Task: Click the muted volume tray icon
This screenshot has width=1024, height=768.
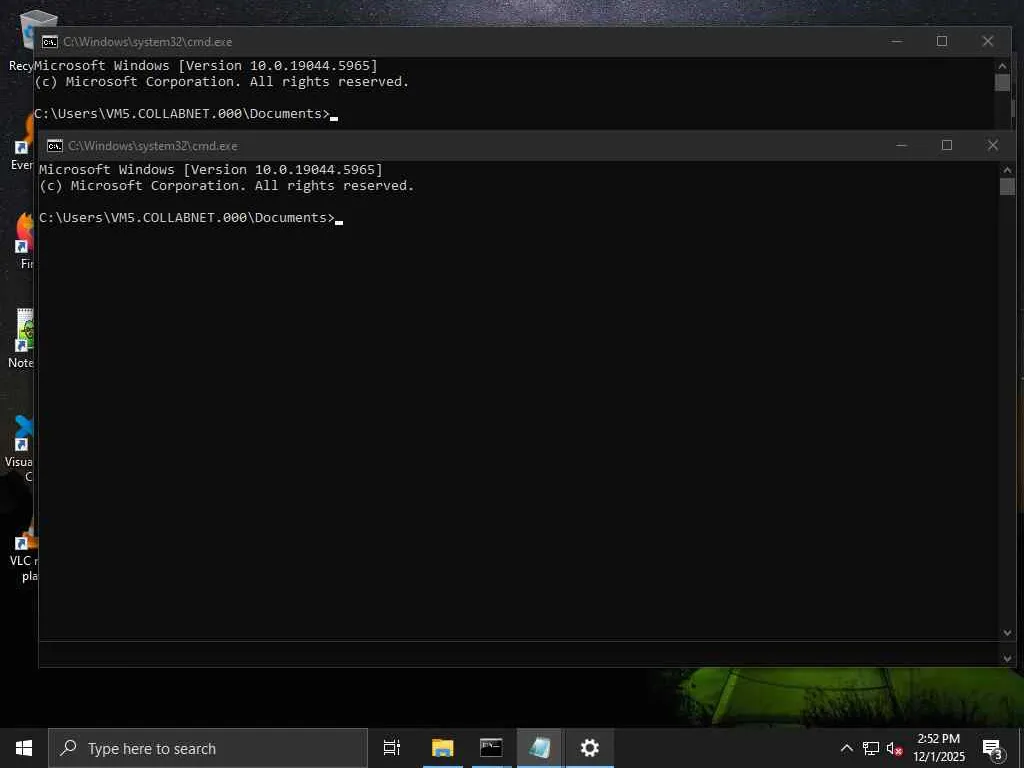Action: (894, 749)
